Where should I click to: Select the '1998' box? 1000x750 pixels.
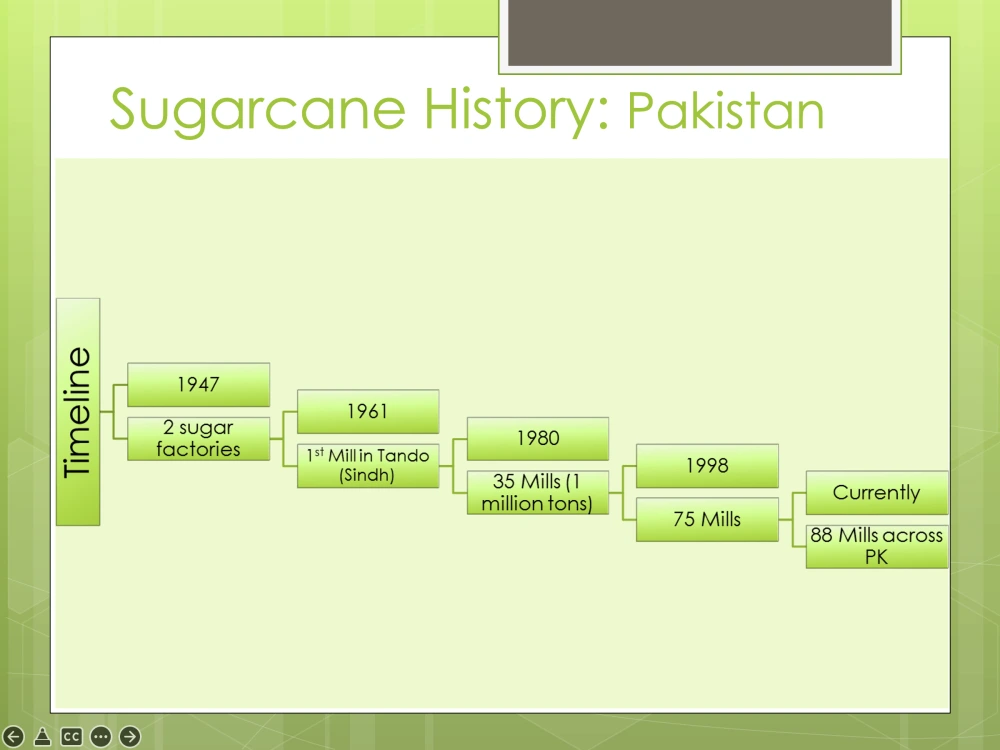(707, 466)
